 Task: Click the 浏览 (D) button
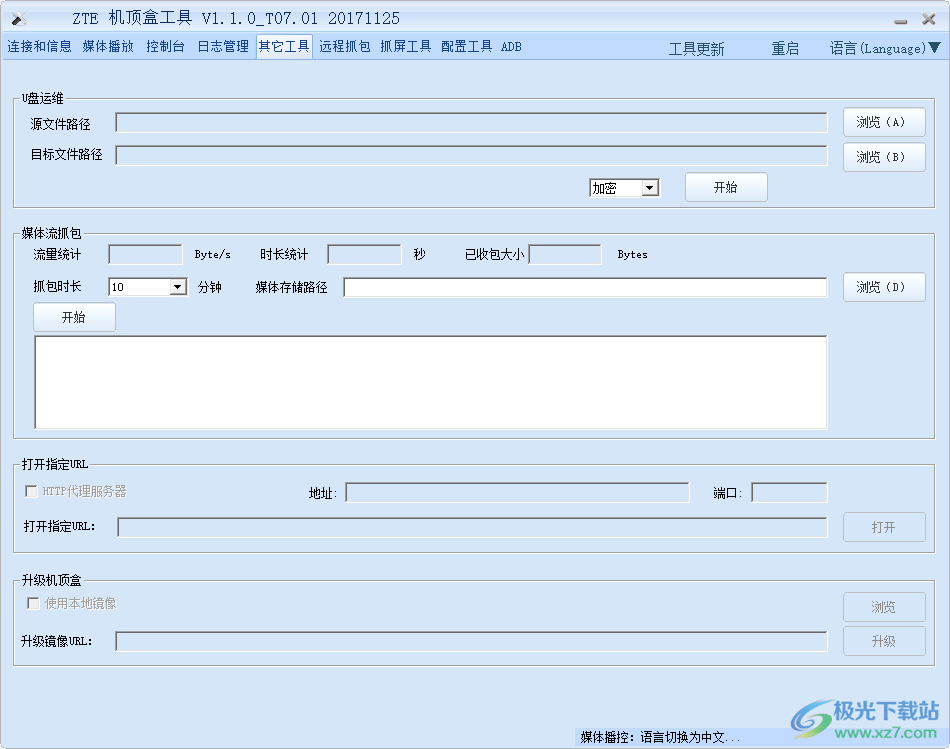(884, 287)
